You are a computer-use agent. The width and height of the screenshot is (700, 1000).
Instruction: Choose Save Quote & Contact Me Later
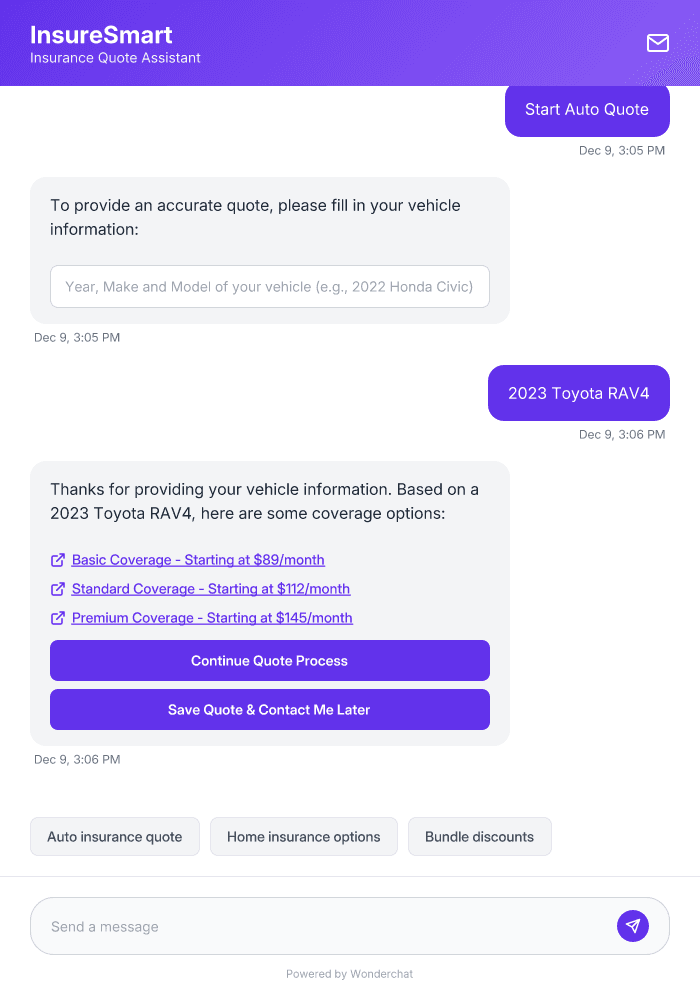[270, 709]
